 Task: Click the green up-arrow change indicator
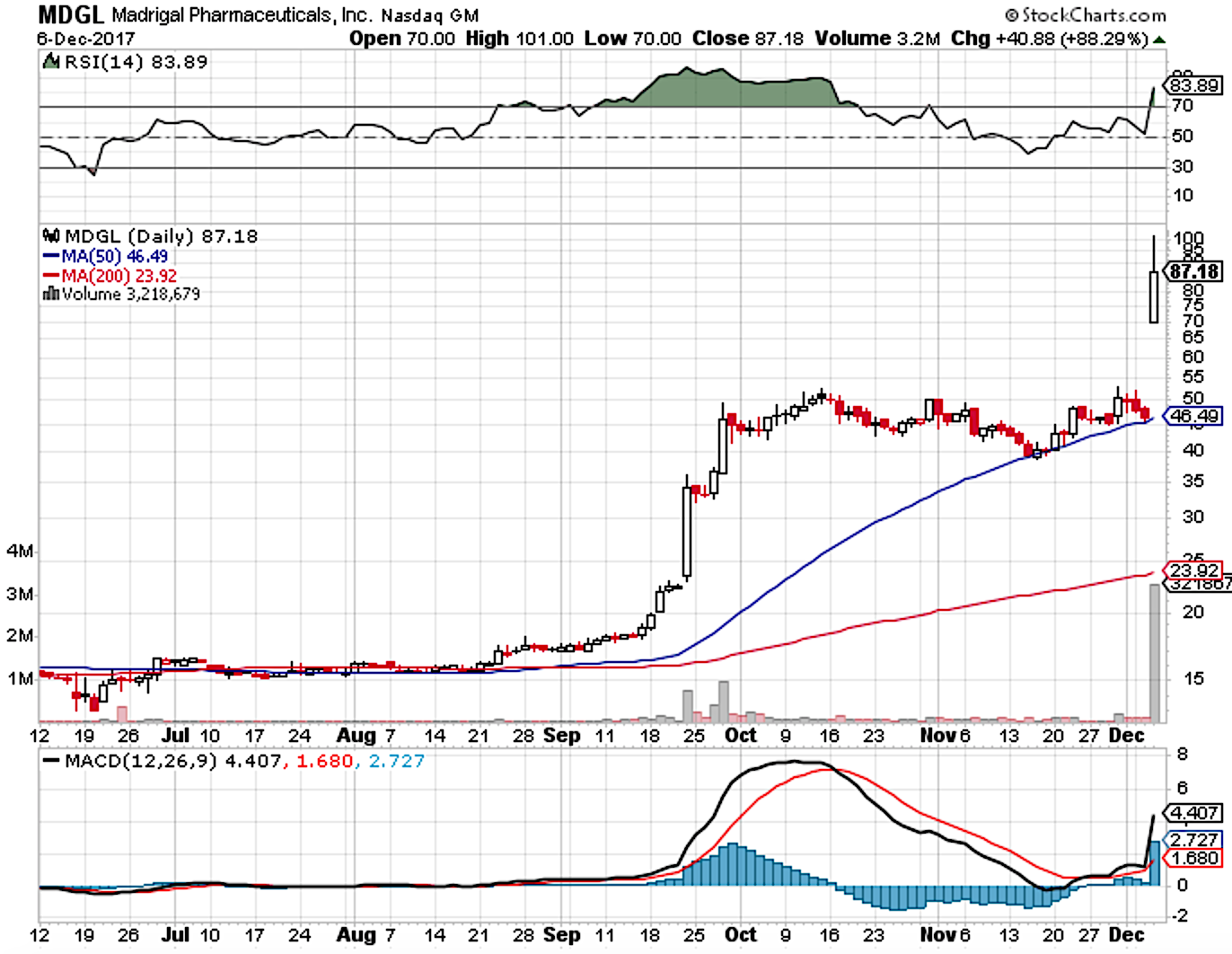(x=1159, y=40)
